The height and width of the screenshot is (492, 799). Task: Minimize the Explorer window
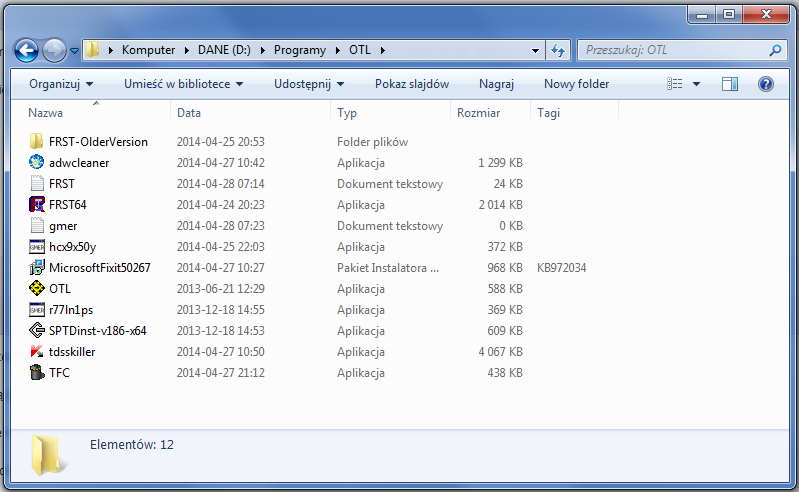pos(702,15)
